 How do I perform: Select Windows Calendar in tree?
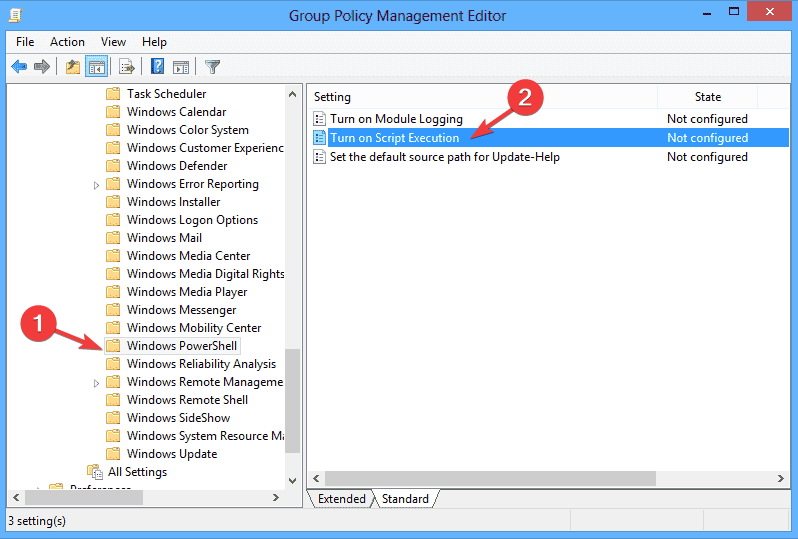point(176,112)
